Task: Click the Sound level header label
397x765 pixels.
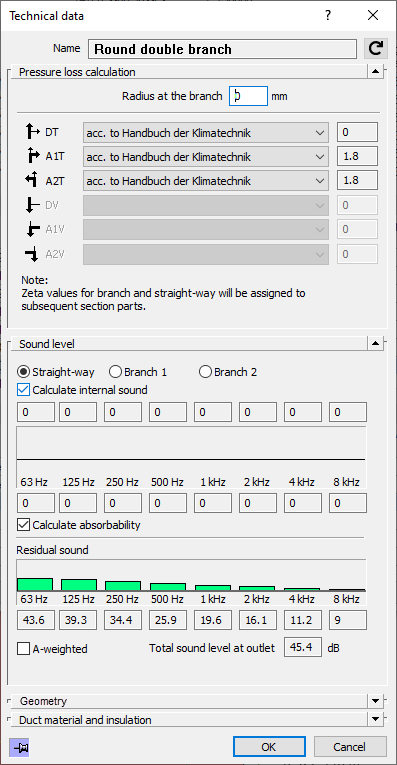Action: 47,344
